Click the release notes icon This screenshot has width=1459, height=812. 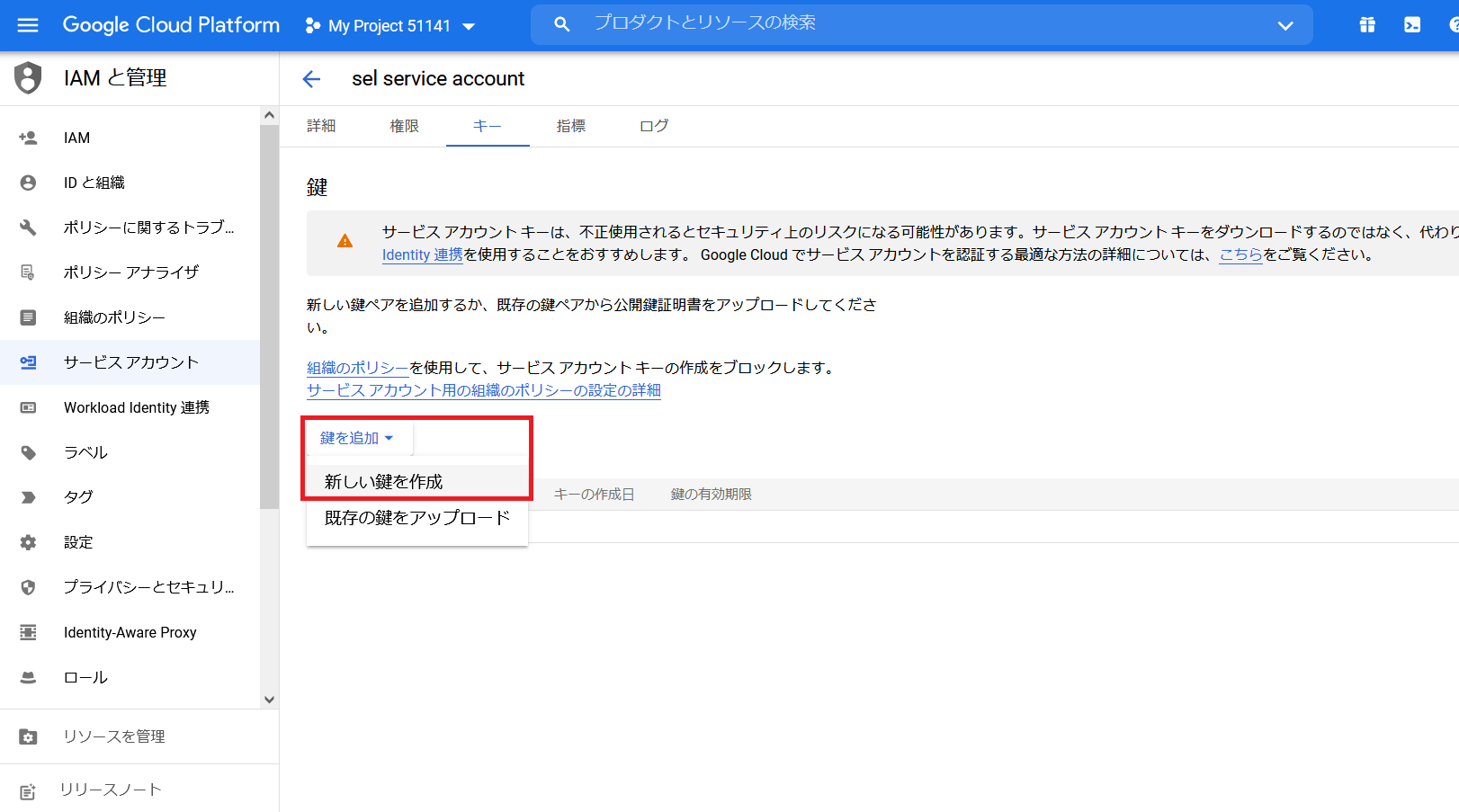[x=28, y=791]
